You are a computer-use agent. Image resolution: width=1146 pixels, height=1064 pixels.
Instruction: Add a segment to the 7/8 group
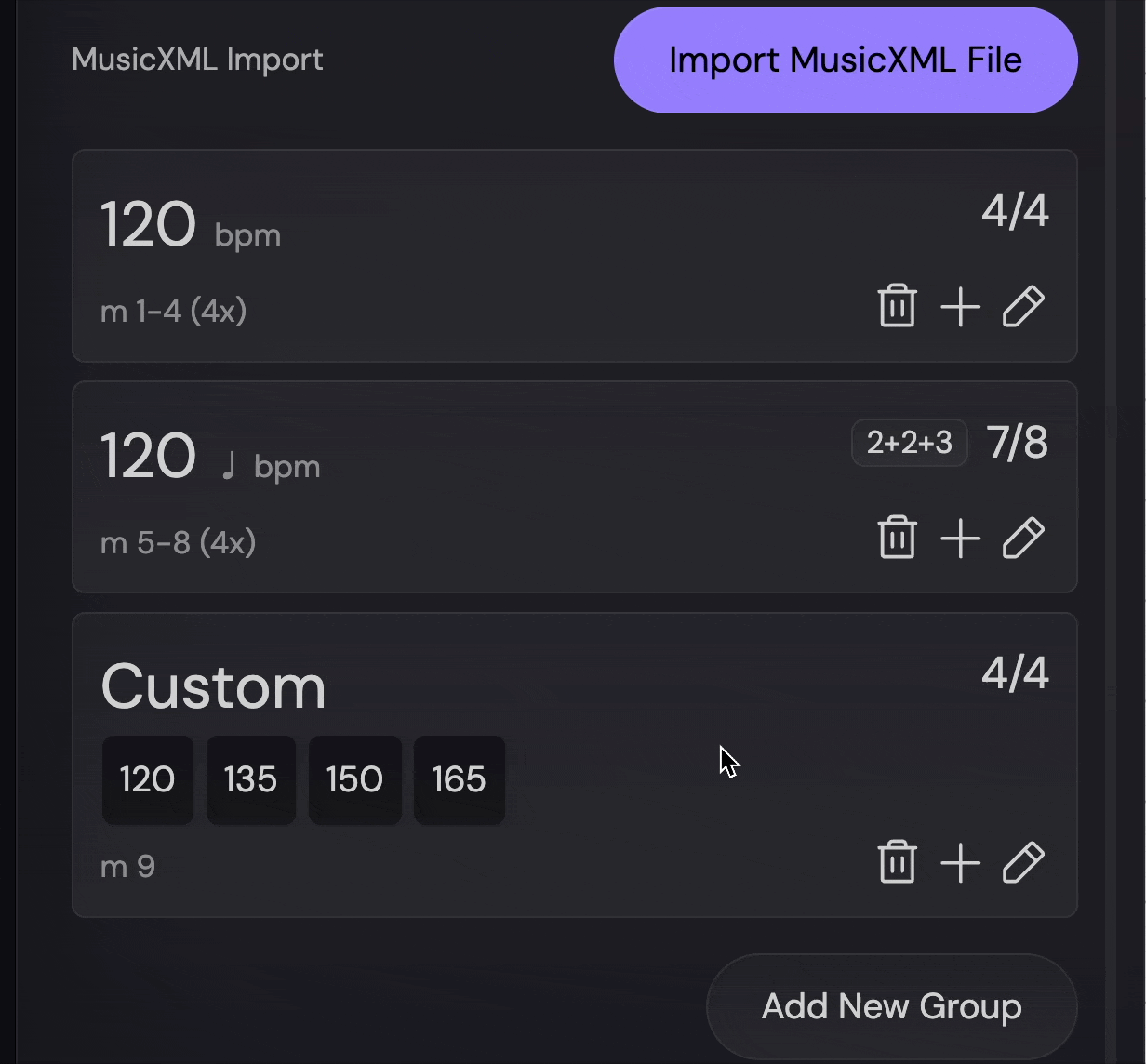tap(960, 537)
